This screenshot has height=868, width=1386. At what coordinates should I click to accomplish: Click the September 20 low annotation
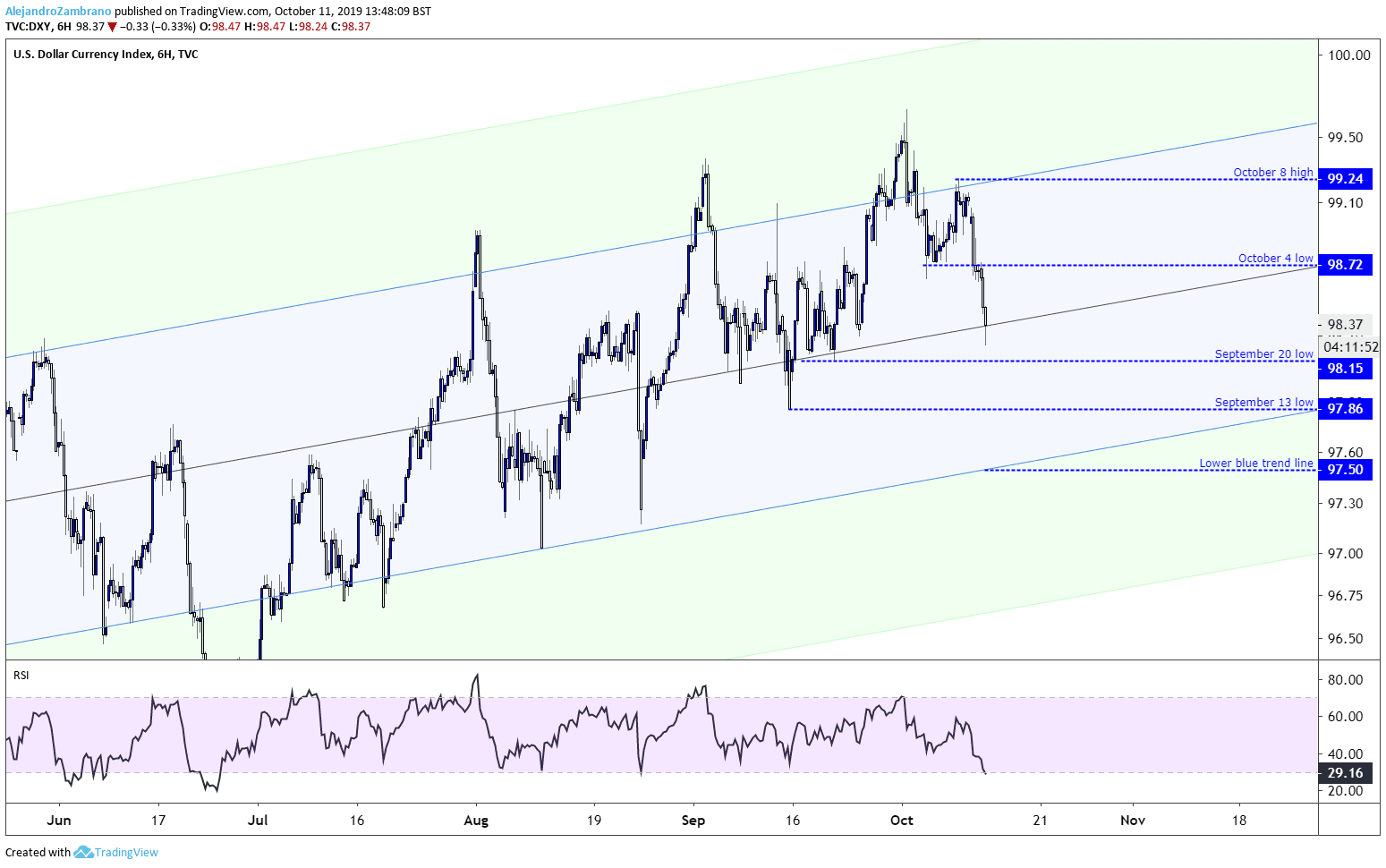point(1263,353)
